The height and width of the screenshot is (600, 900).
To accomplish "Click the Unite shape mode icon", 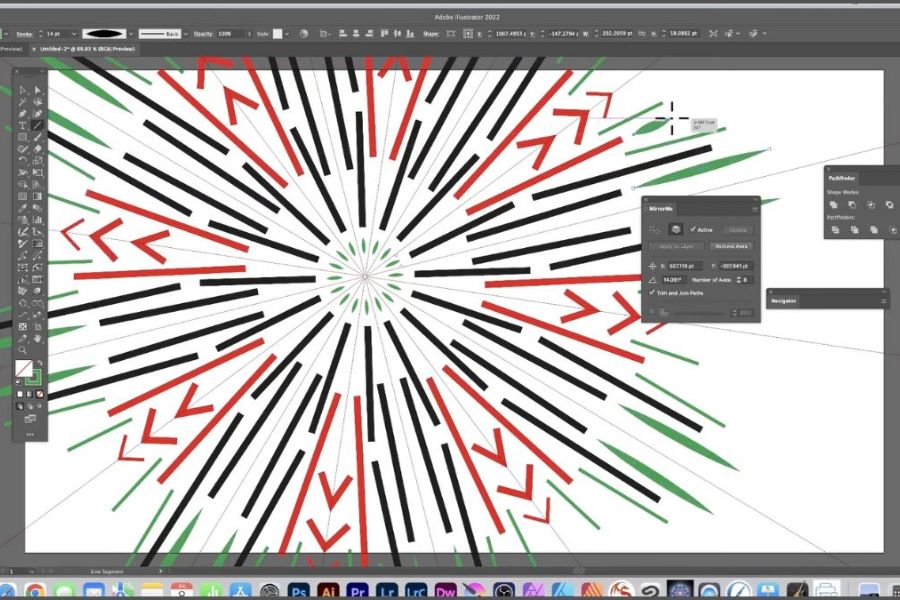I will [x=835, y=204].
